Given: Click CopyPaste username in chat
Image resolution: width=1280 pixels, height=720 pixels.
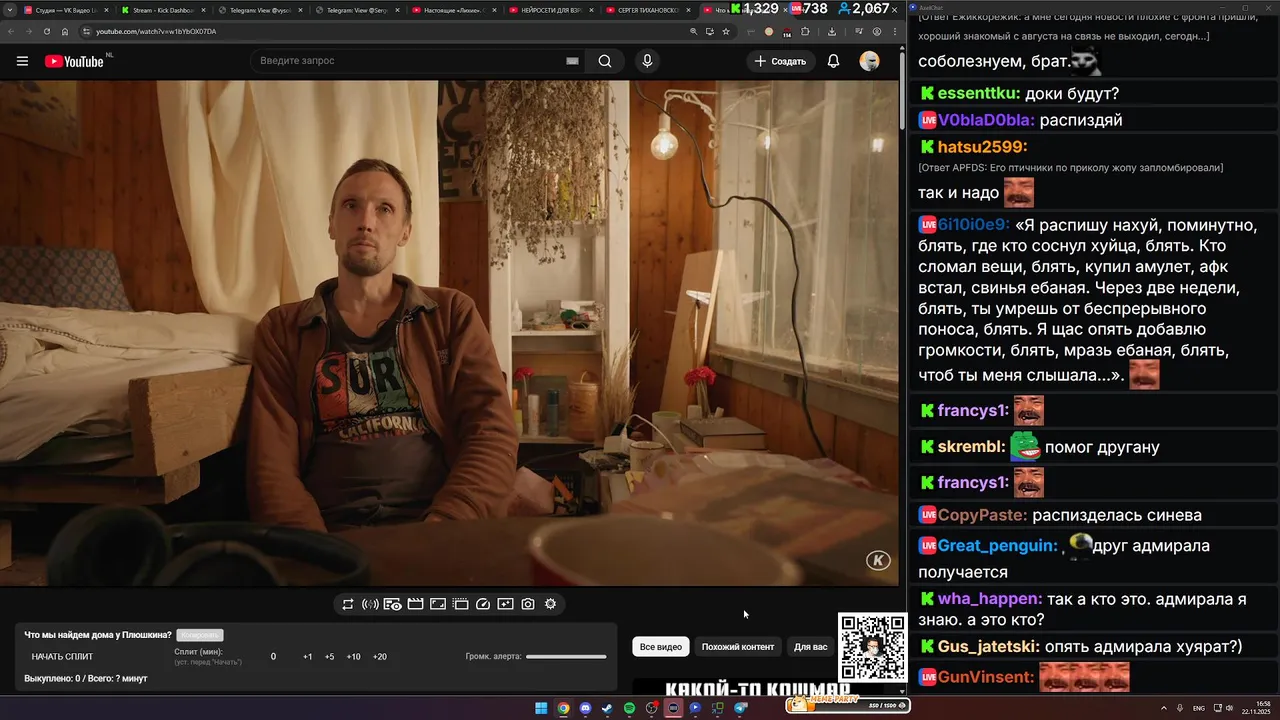Looking at the screenshot, I should 982,515.
